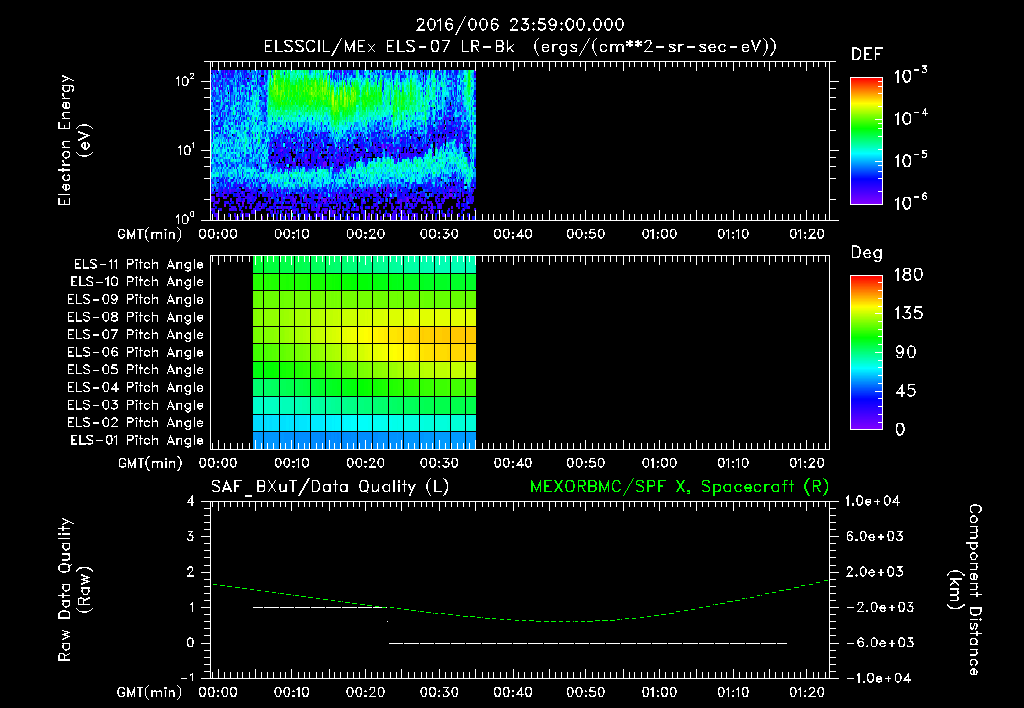Click the ELS-10 Pitch Angle row label
The height and width of the screenshot is (708, 1024).
(137, 282)
